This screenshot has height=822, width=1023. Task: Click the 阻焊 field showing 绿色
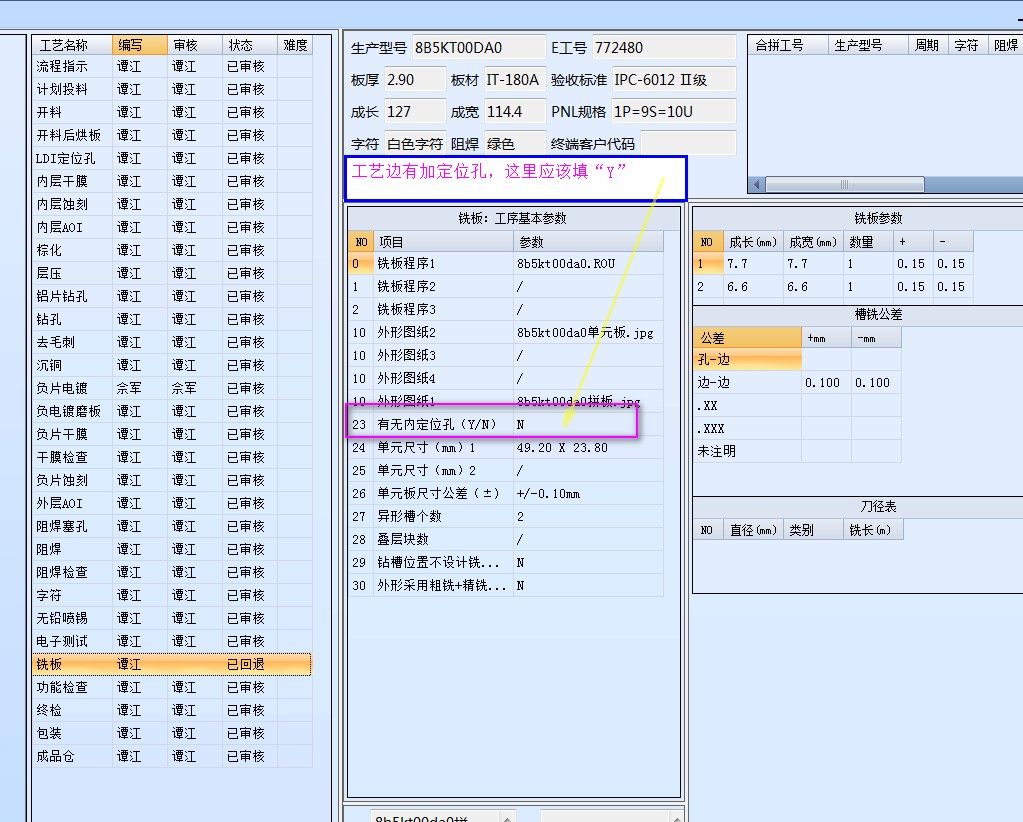pyautogui.click(x=515, y=144)
